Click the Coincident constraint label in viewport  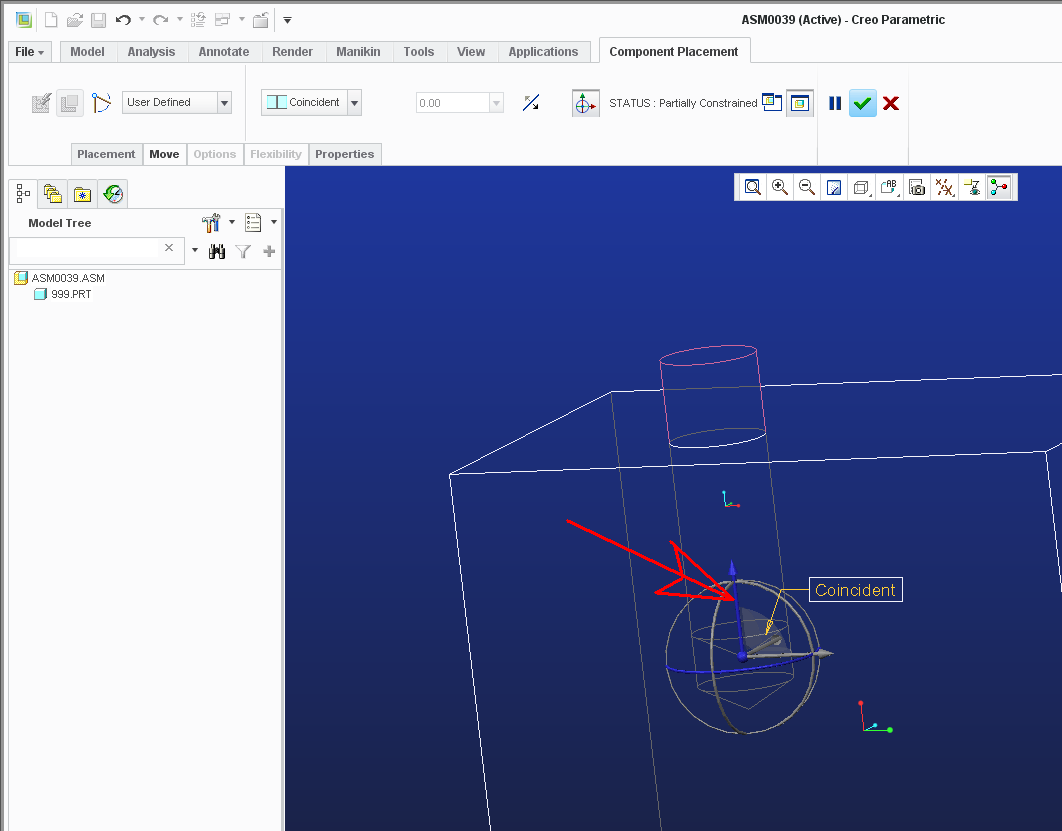coord(855,590)
